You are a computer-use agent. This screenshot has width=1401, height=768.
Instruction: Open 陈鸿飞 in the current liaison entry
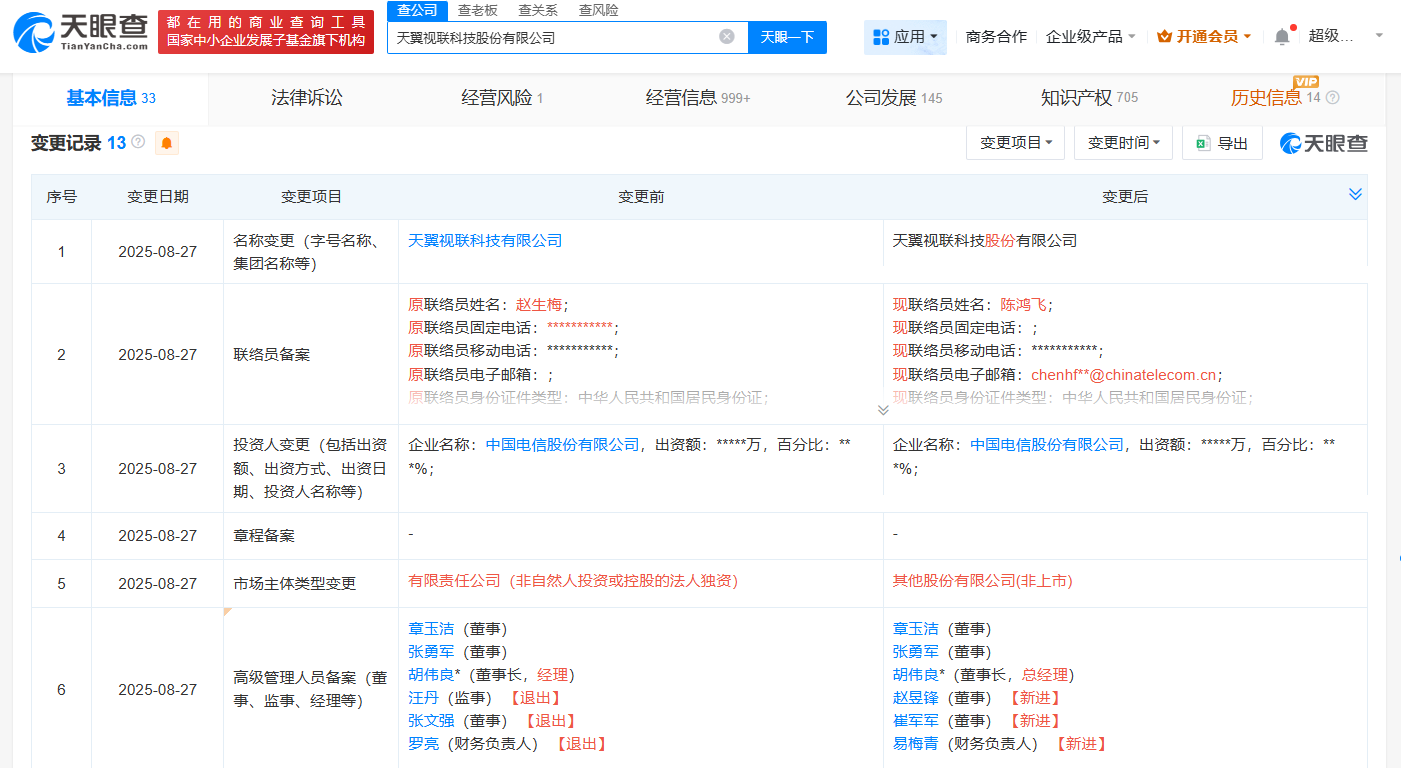(x=1024, y=305)
